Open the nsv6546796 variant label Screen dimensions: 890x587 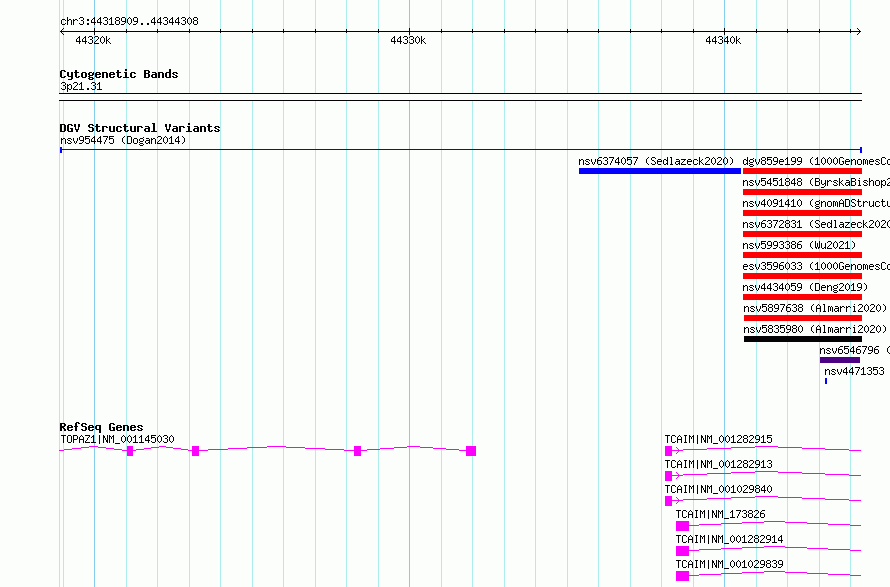[854, 350]
